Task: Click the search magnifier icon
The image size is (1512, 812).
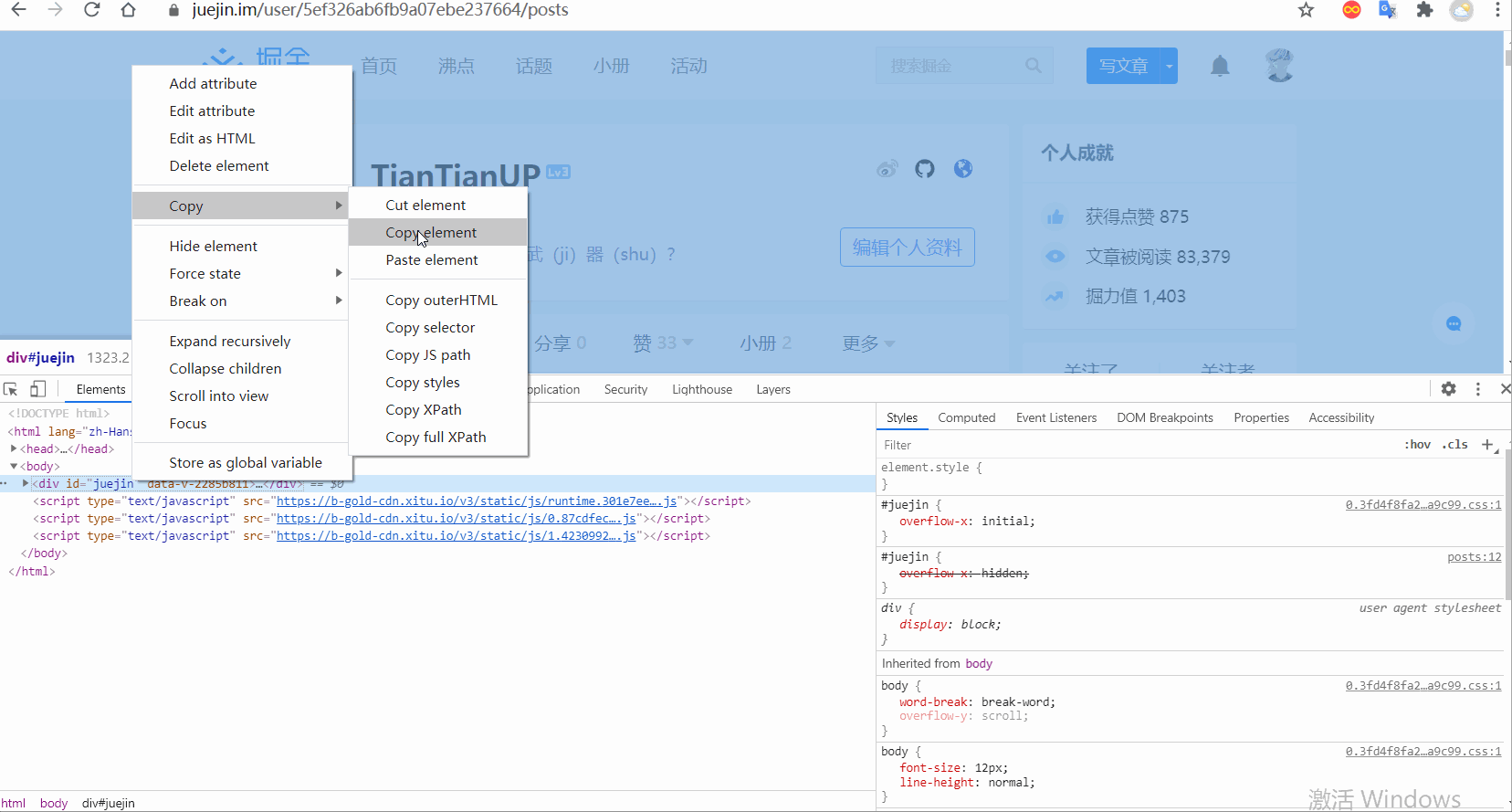Action: [x=1033, y=66]
